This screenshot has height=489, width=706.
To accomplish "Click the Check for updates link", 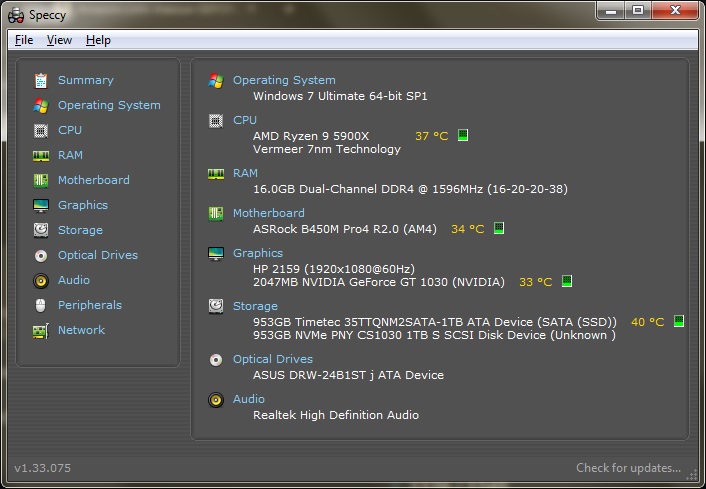I will tap(628, 468).
